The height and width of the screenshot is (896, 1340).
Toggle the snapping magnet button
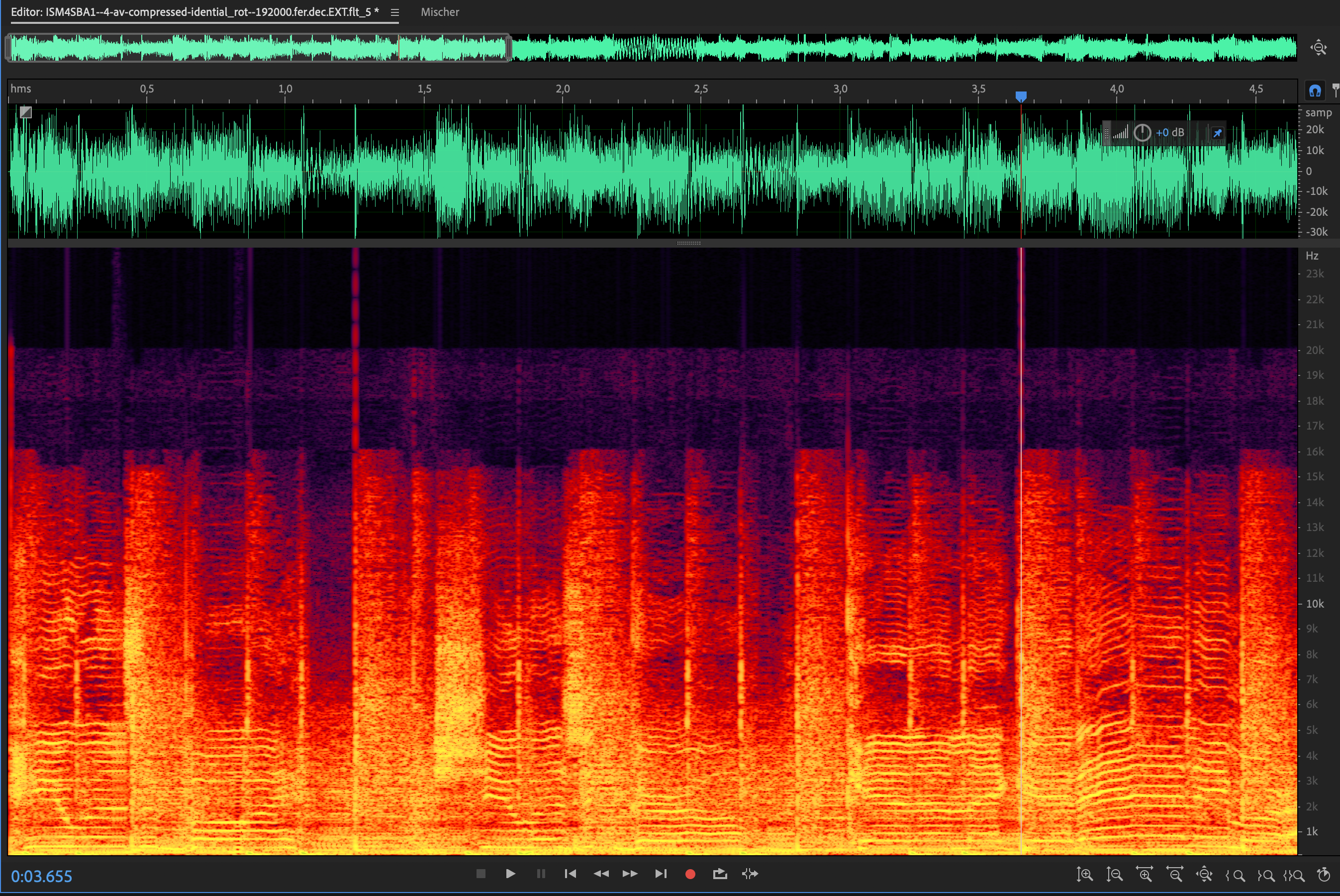click(x=1315, y=90)
